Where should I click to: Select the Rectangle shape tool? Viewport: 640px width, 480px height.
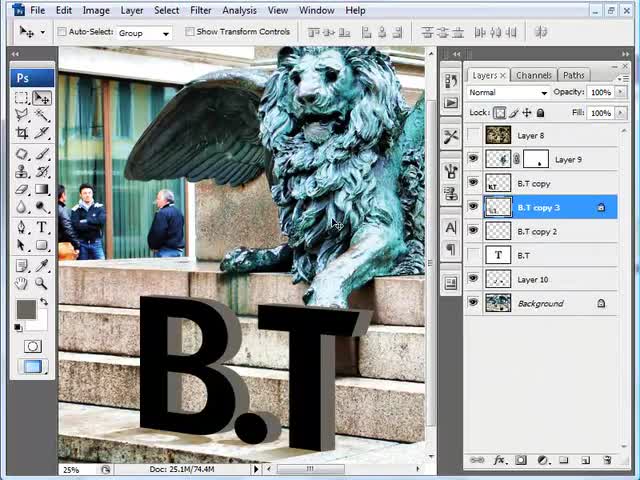point(42,245)
